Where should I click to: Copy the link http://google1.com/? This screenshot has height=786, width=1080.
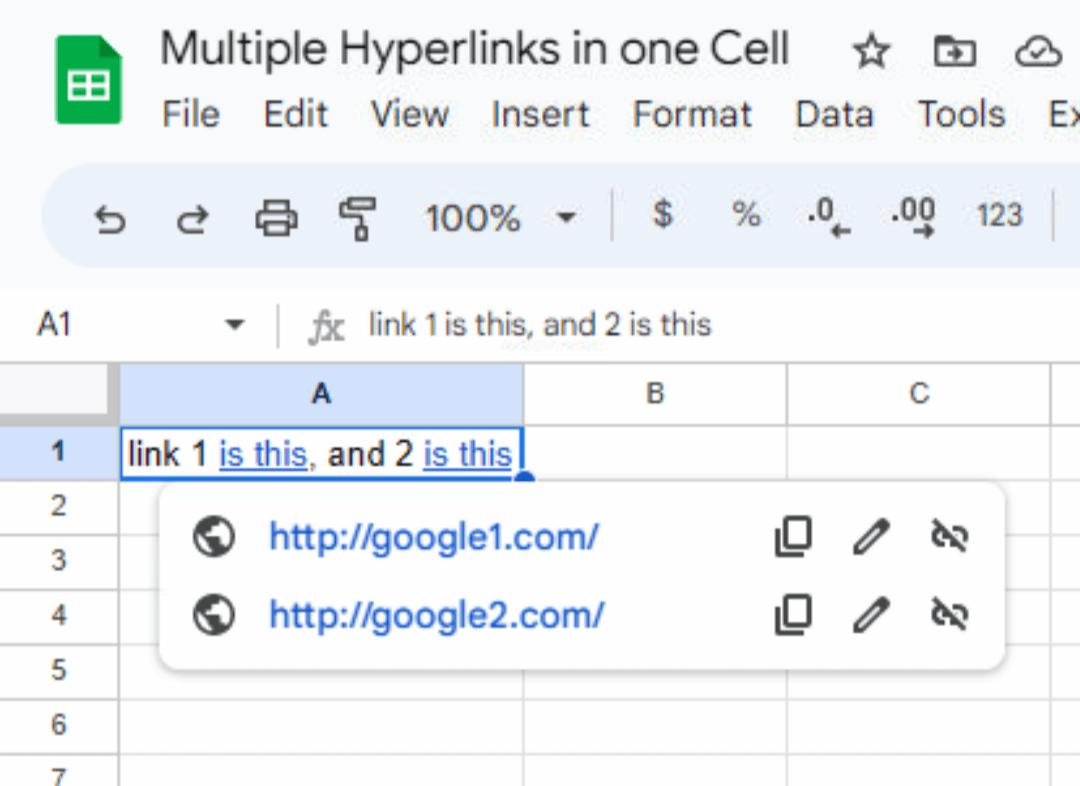click(793, 536)
